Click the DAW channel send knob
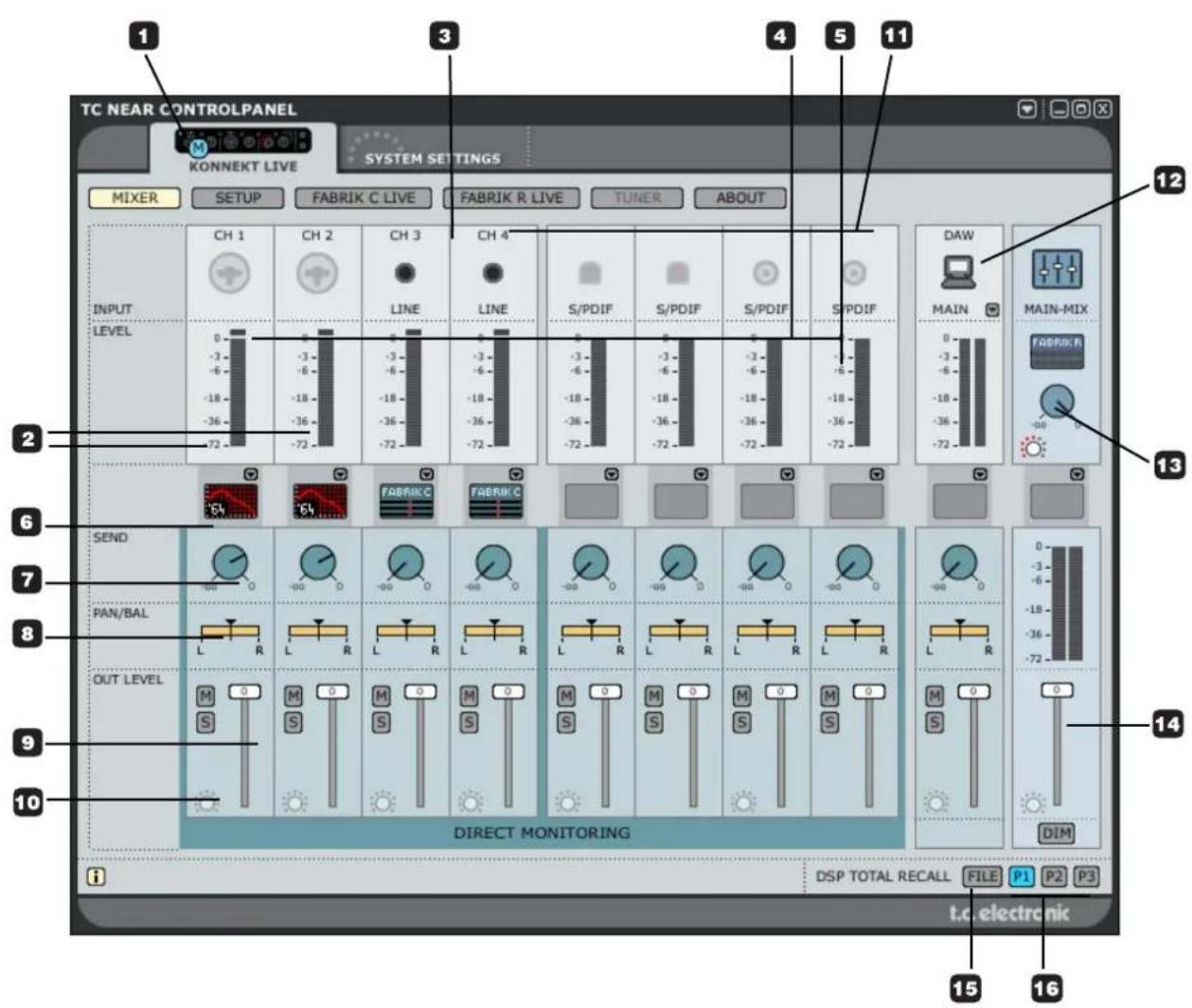 pos(958,564)
